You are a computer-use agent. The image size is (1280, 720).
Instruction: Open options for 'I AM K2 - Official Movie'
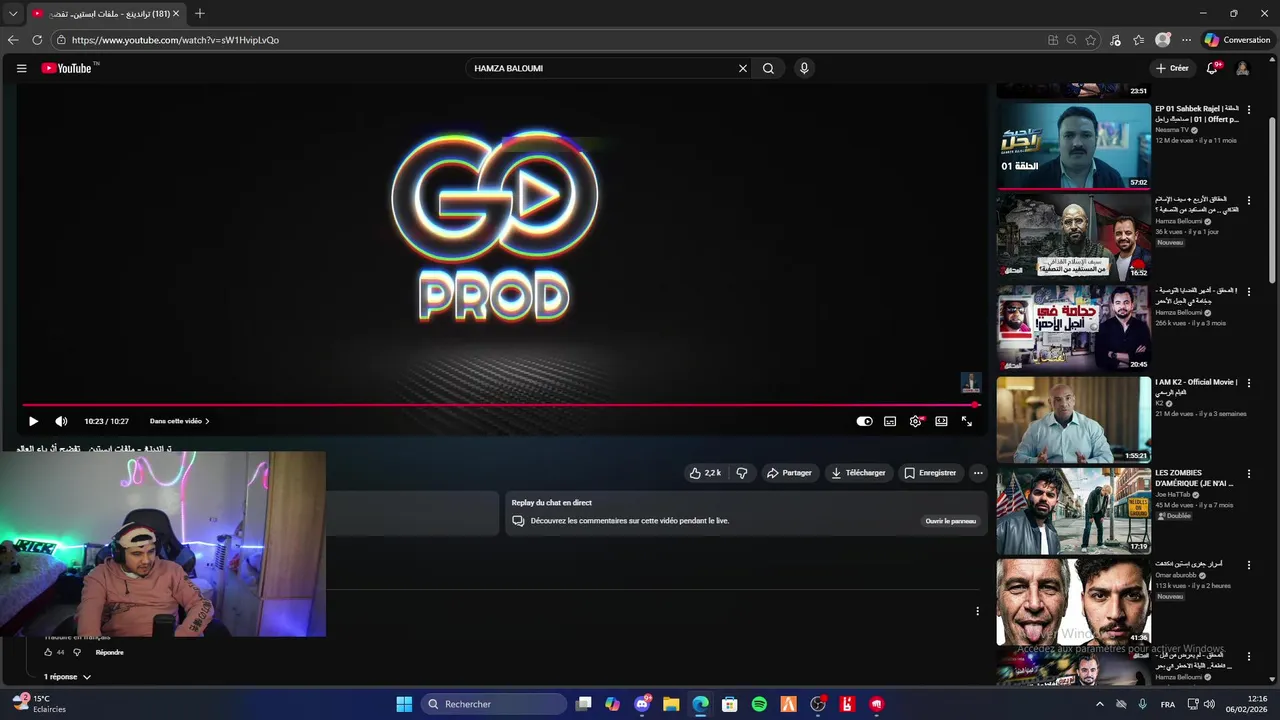coord(1248,382)
